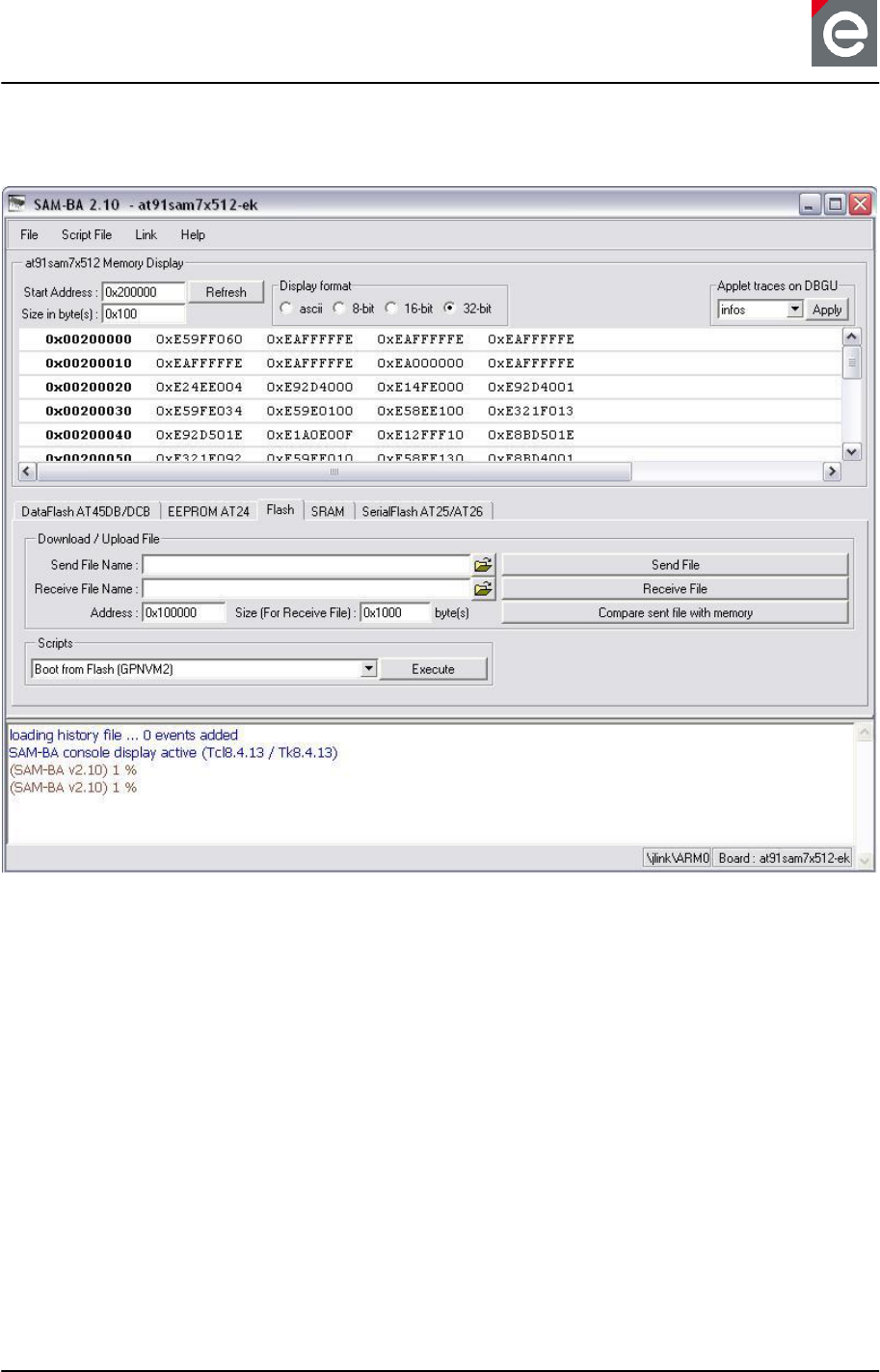Screen dimensions: 880x1372
Task: Switch to SRAM tab
Action: pos(328,512)
